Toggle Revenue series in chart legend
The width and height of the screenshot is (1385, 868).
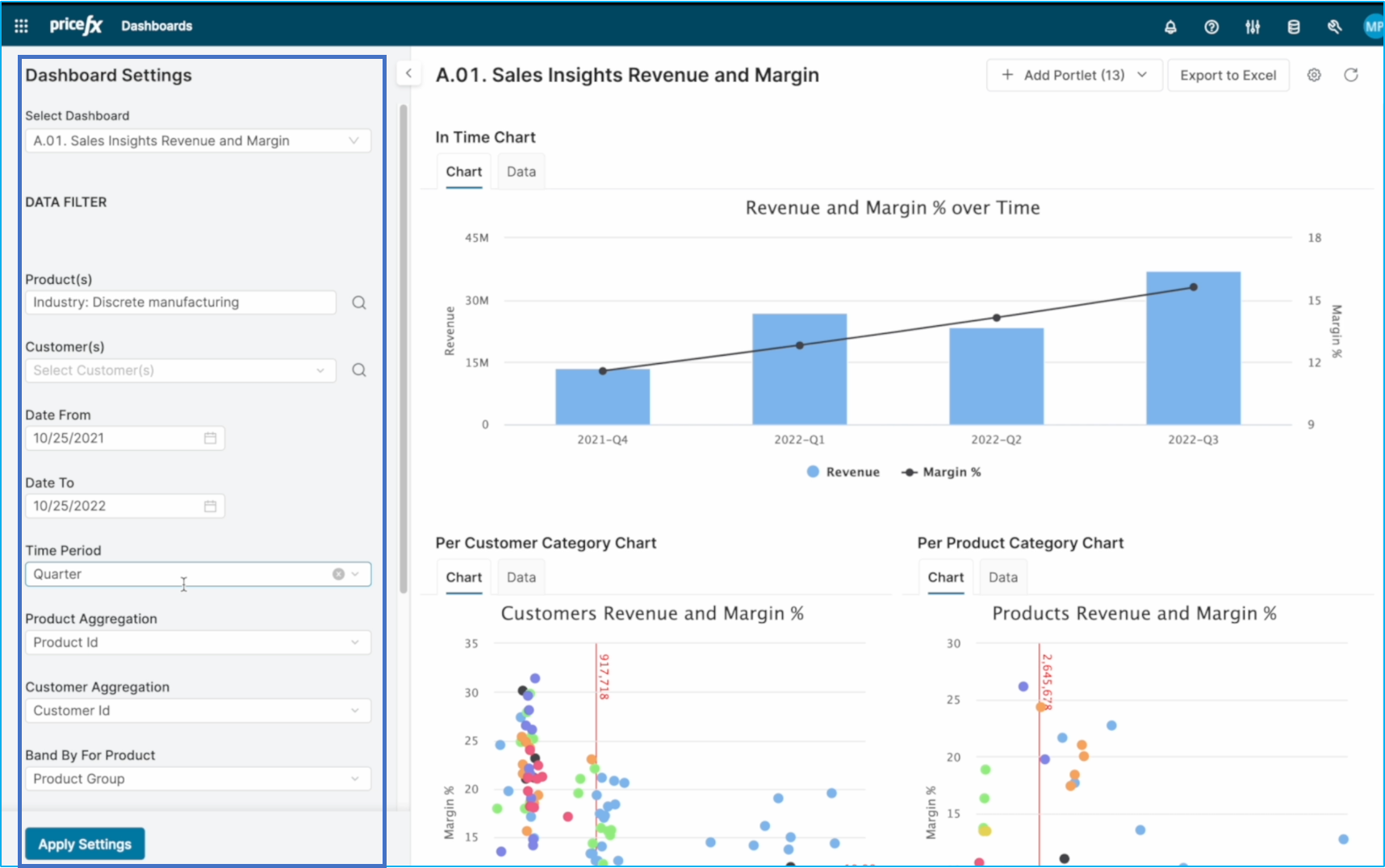843,472
